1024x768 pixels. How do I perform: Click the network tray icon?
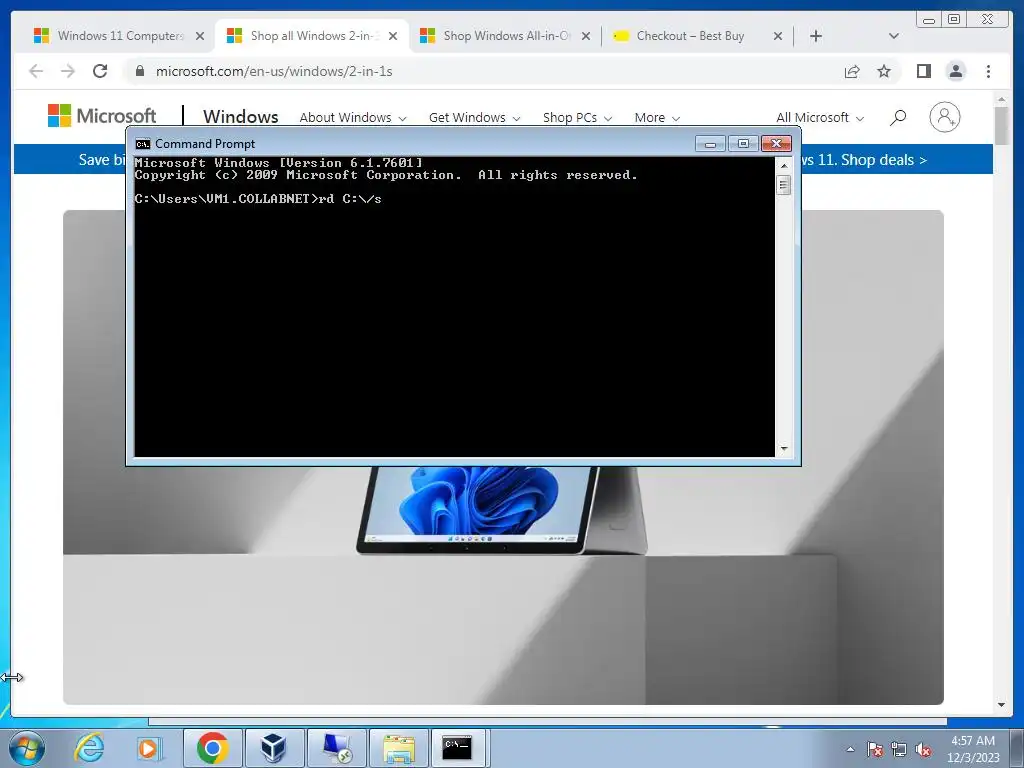pos(899,750)
